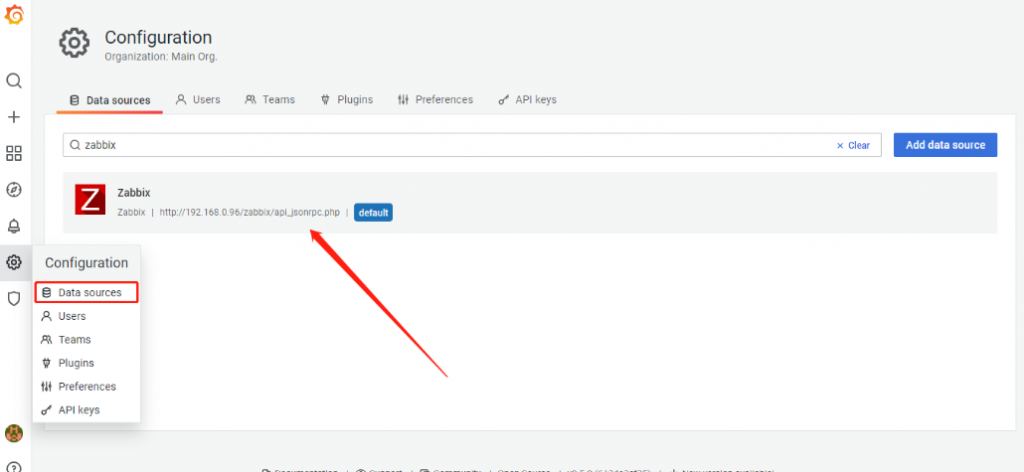This screenshot has height=472, width=1024.
Task: Click the Zabbix red Z logo
Action: [x=90, y=199]
